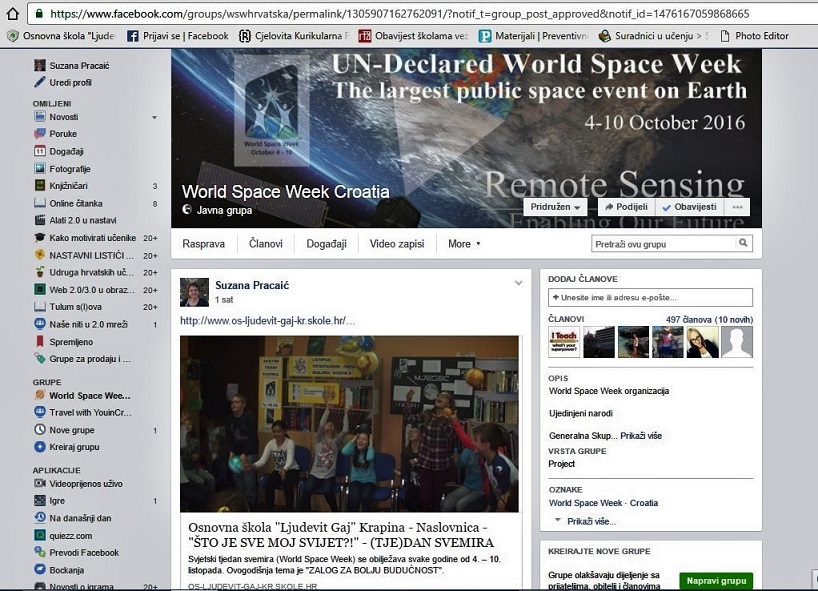Switch to the Događaji tab
The height and width of the screenshot is (591, 818).
click(x=326, y=244)
